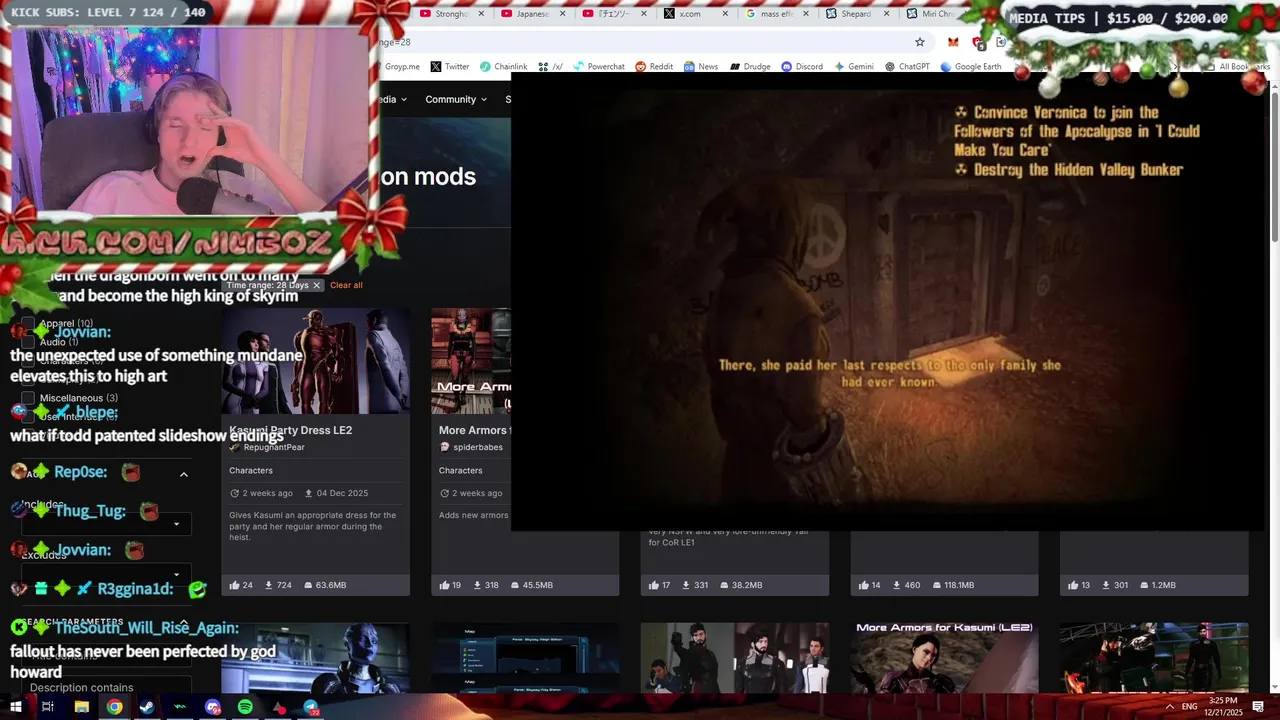Open the ChatGPT bookmark
This screenshot has width=1280, height=720.
[907, 67]
